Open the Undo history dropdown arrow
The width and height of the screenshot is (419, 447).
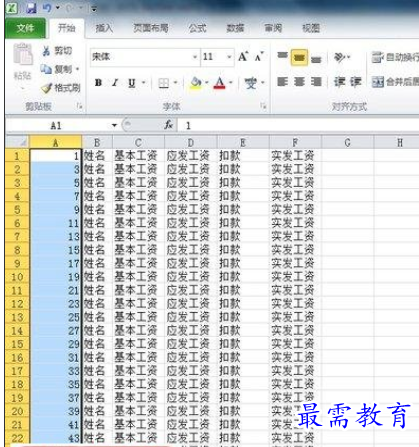pyautogui.click(x=58, y=8)
